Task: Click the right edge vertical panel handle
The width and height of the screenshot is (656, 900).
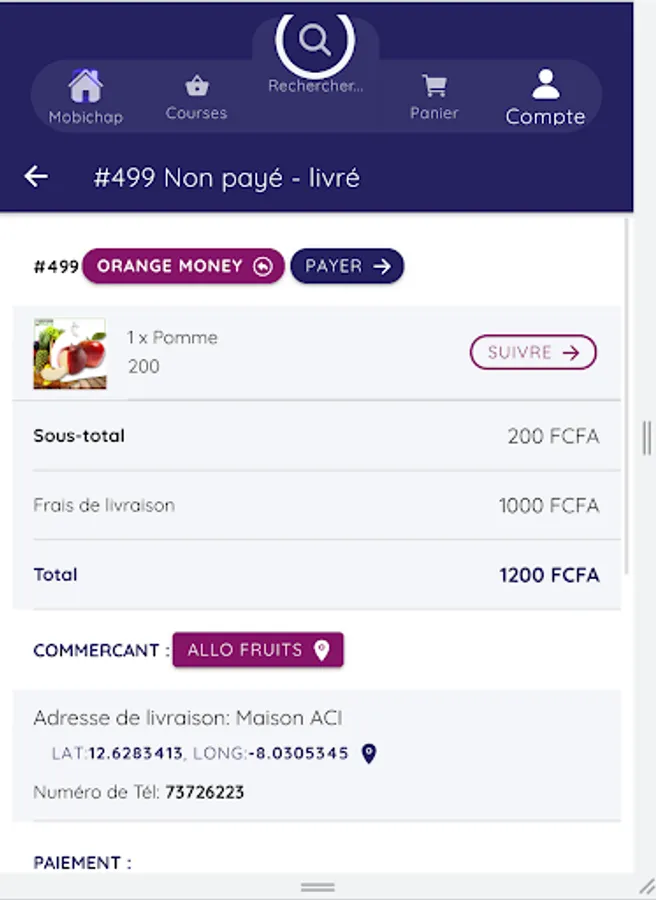Action: [647, 438]
